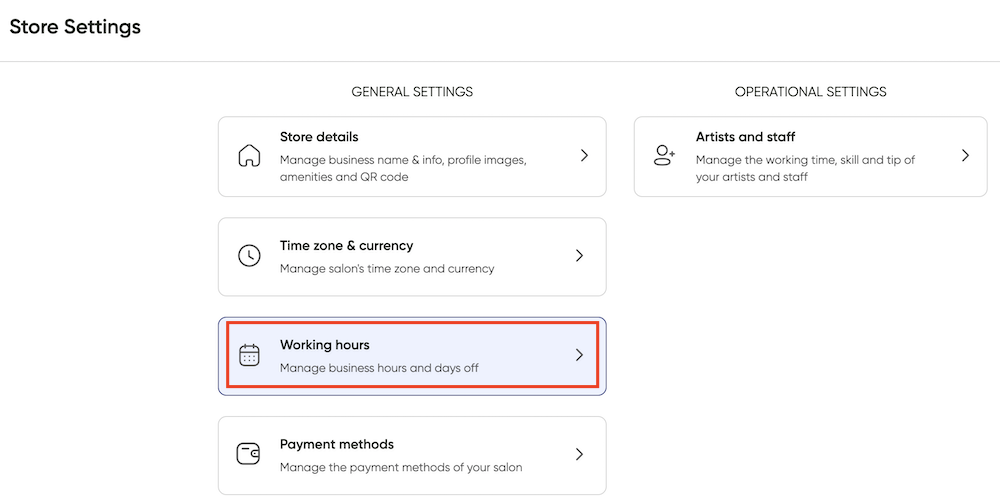
Task: Go to the Payment methods title
Action: click(x=337, y=444)
